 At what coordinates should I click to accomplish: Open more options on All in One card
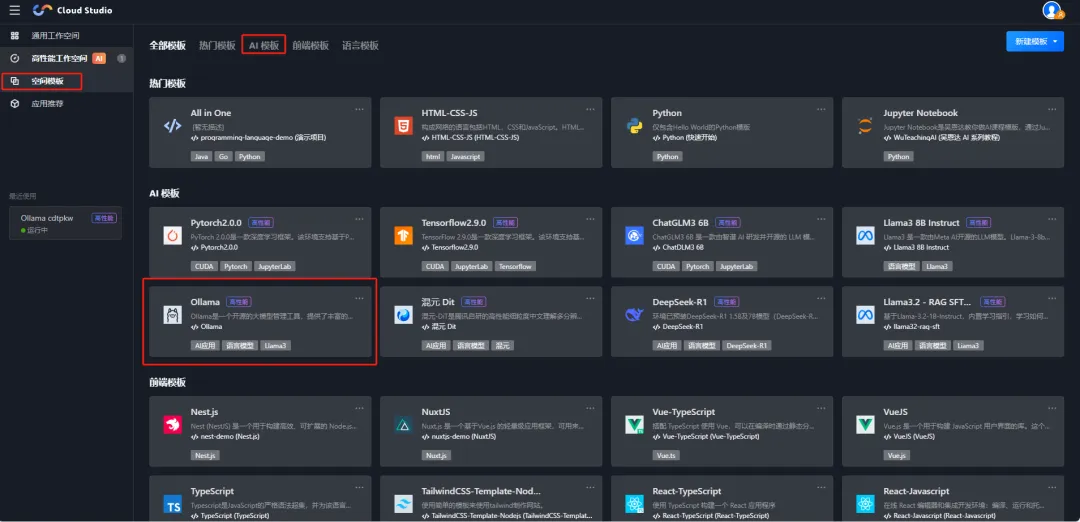coord(359,109)
